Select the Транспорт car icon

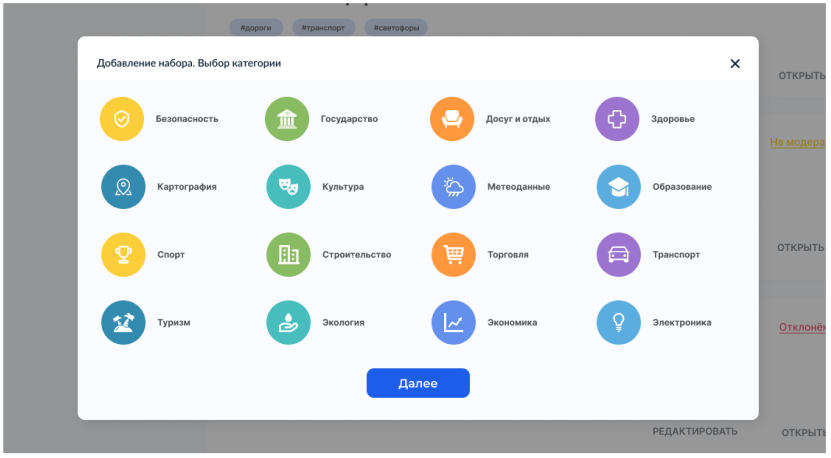(617, 255)
